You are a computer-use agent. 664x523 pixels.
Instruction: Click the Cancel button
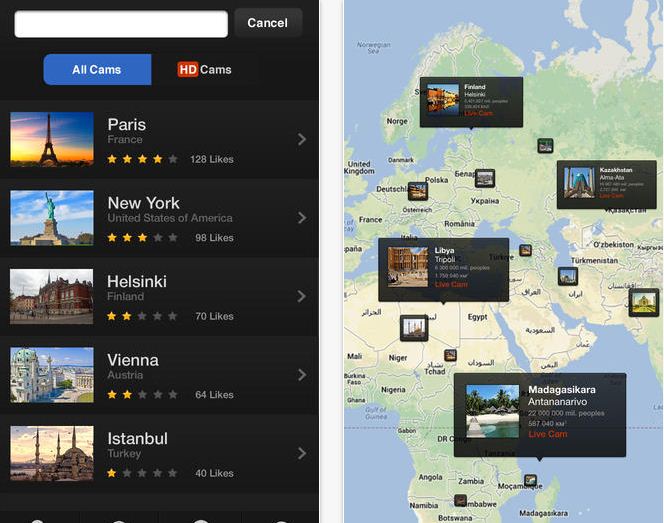[267, 23]
